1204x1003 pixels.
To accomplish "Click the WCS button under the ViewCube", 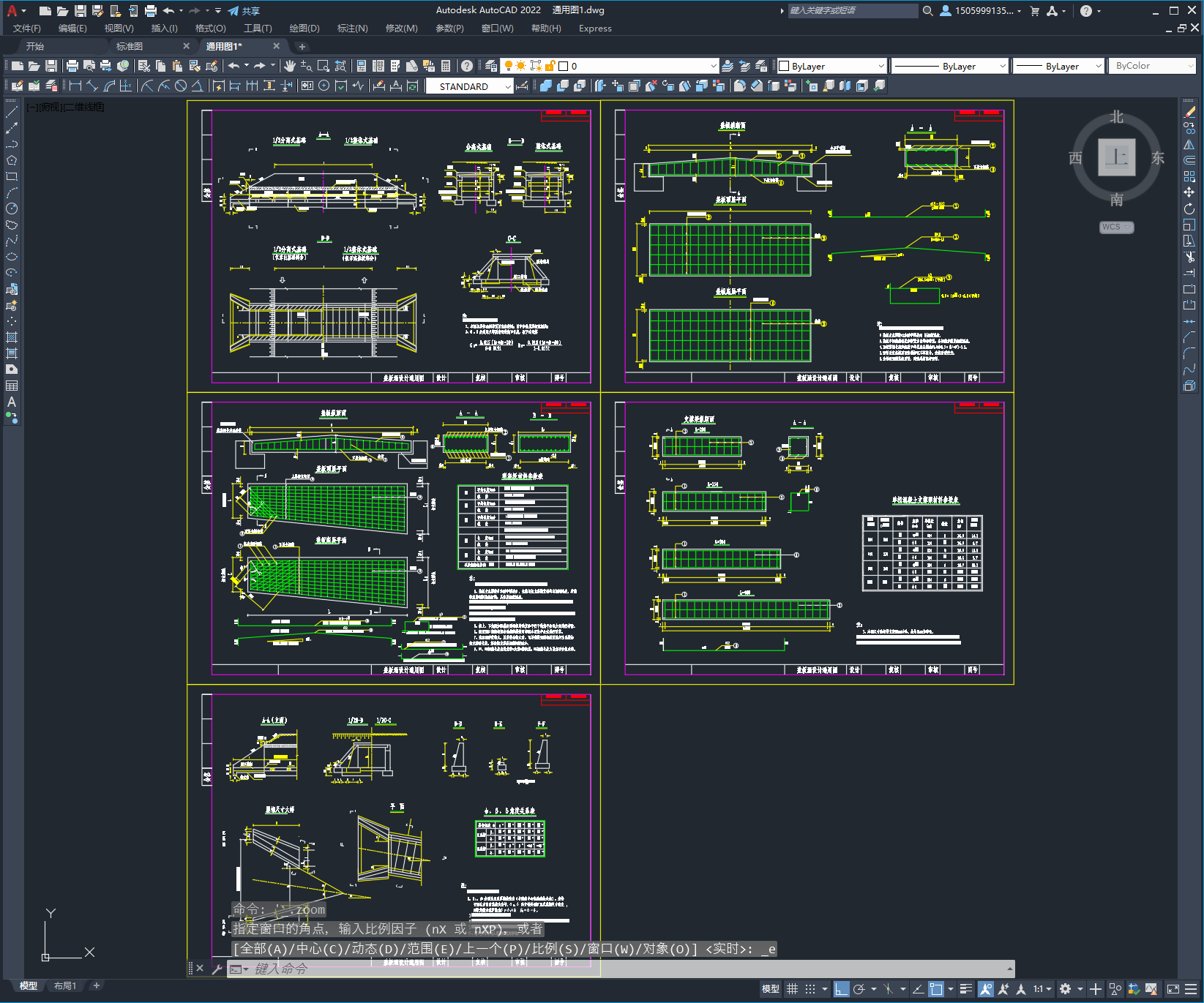I will (x=1115, y=227).
